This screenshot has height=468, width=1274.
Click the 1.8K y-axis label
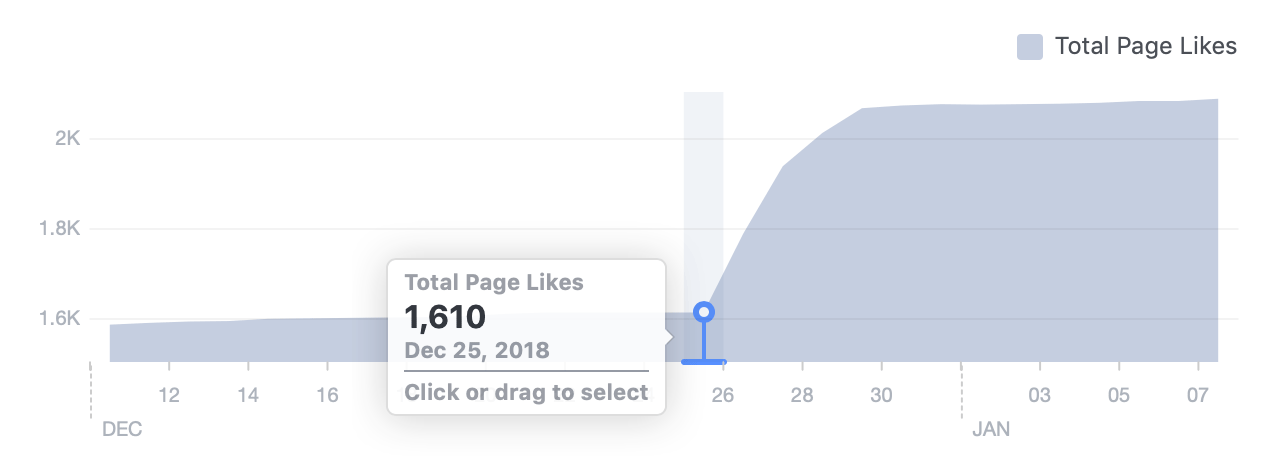click(59, 229)
